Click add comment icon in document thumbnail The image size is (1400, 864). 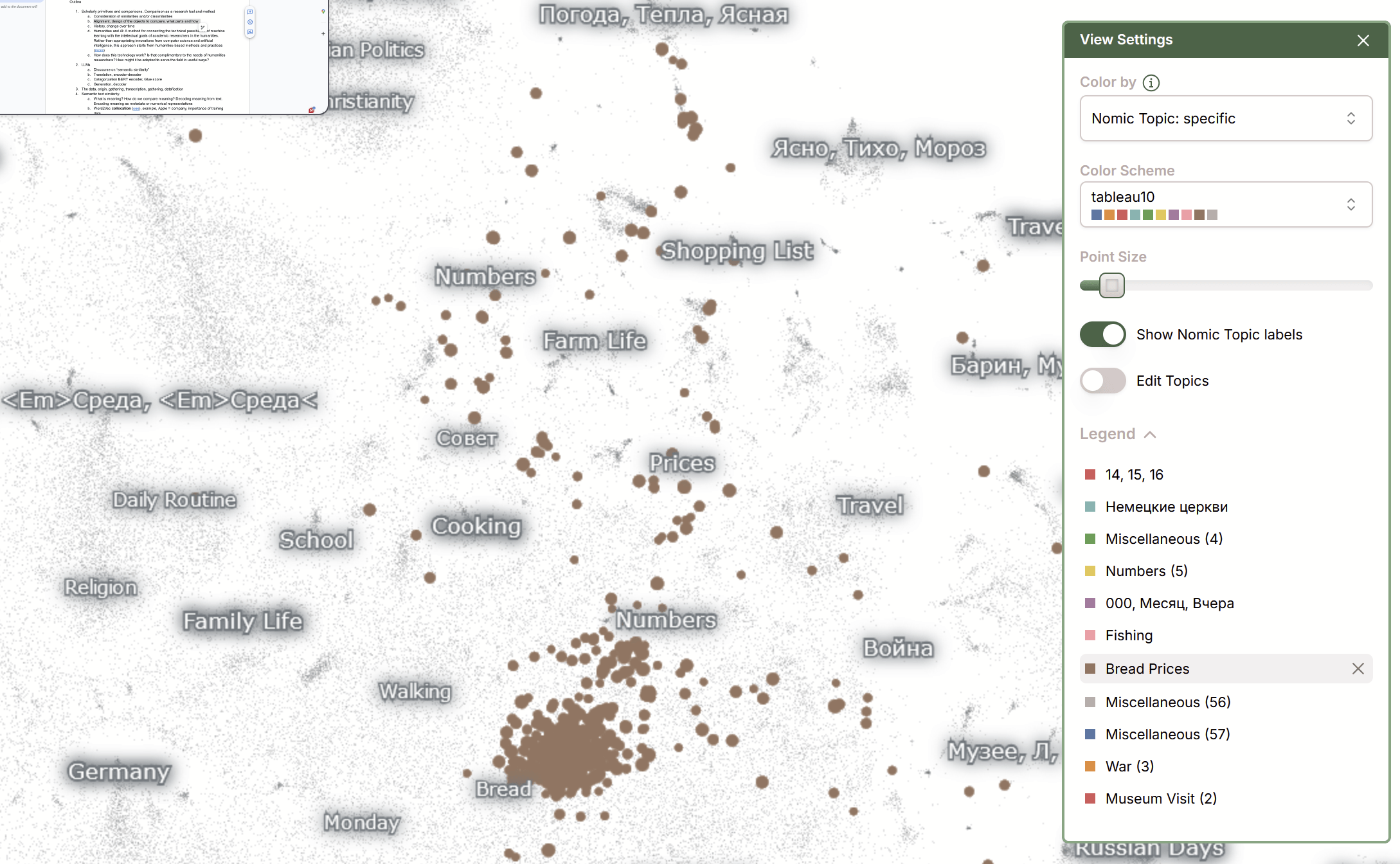(250, 12)
